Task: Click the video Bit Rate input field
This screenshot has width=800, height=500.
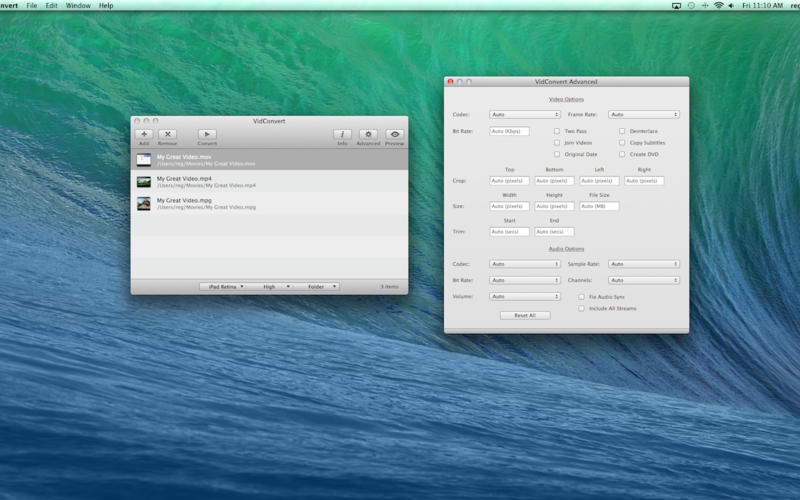Action: coord(509,131)
